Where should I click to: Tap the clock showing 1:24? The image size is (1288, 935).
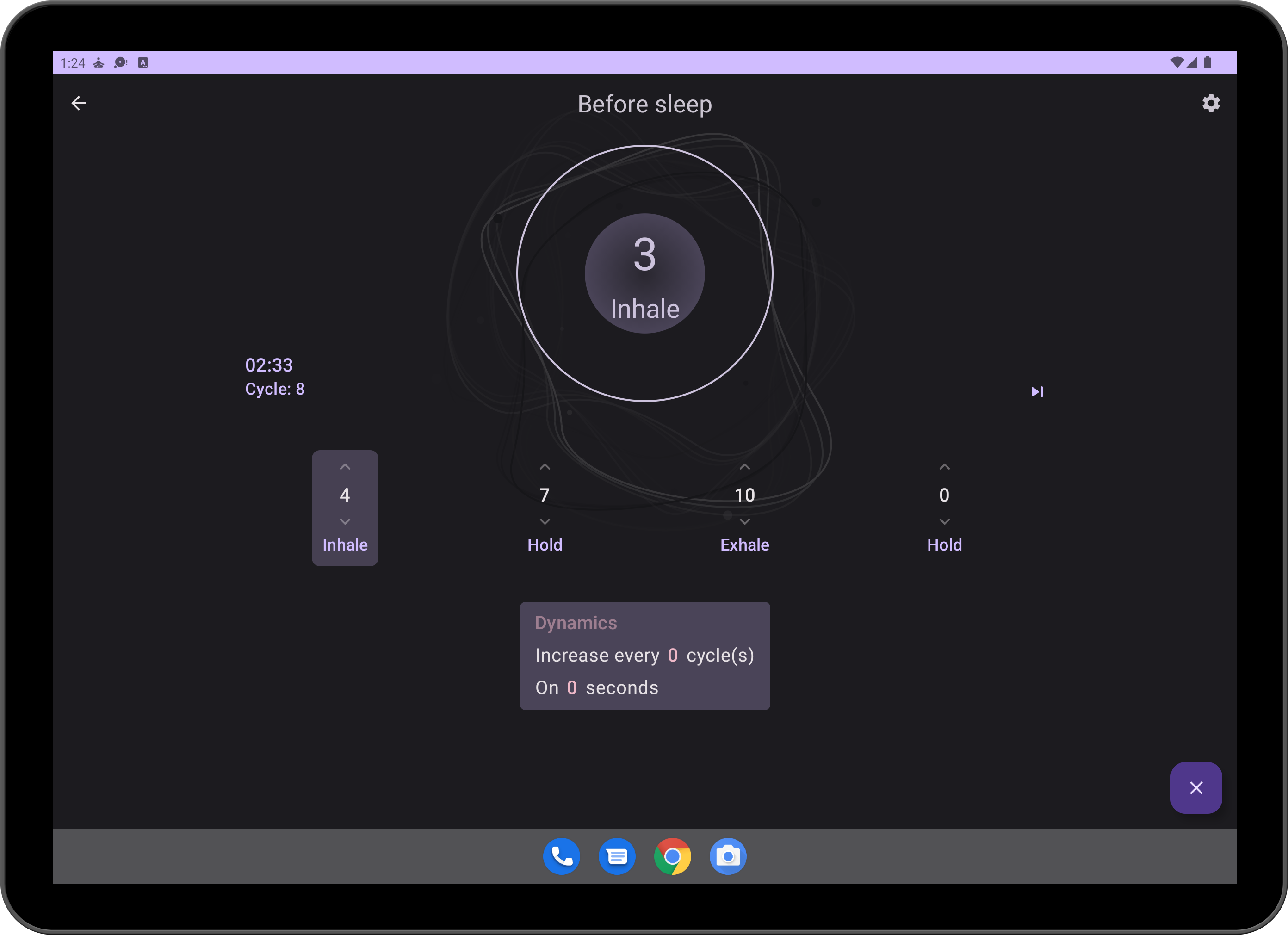[73, 62]
